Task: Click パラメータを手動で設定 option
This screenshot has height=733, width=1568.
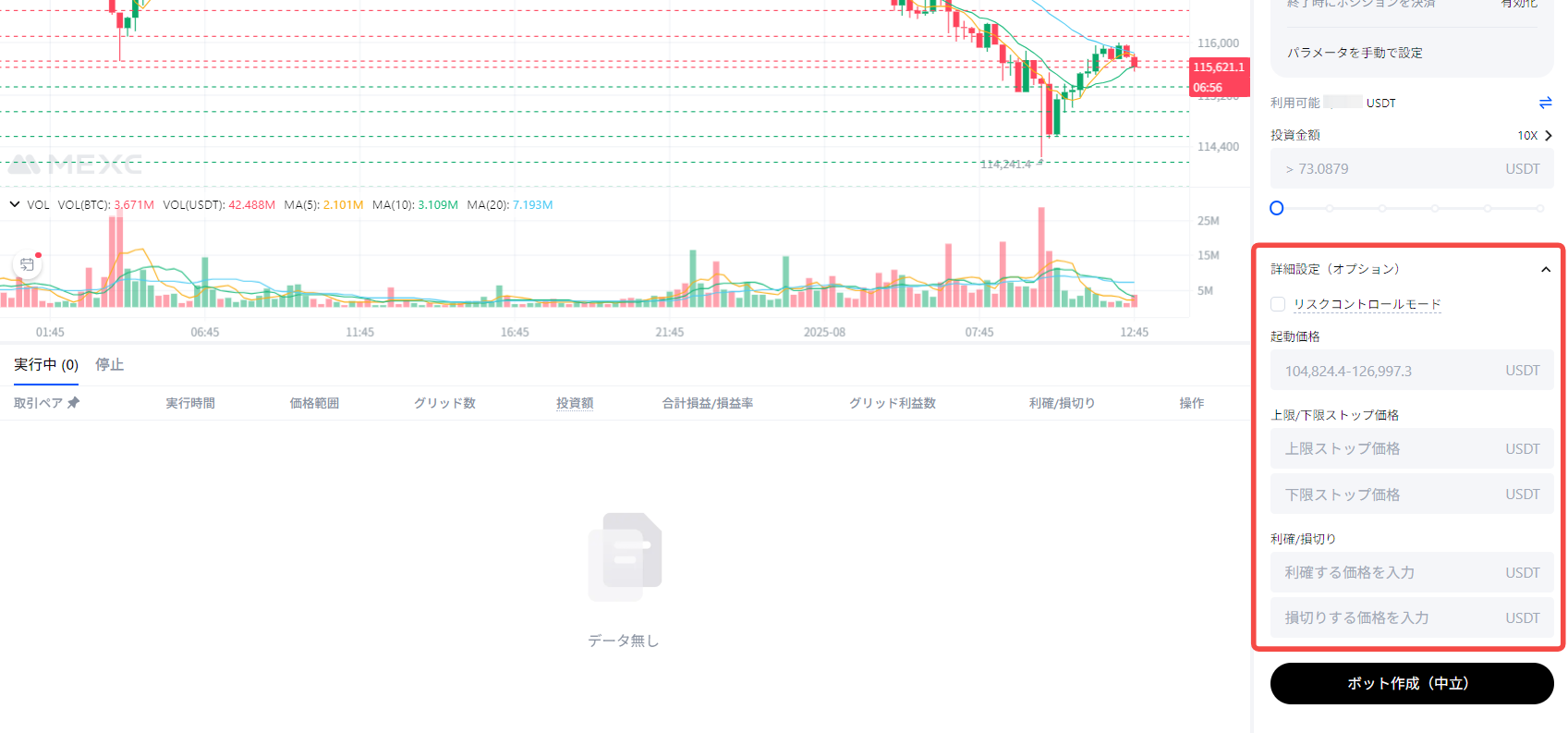Action: (x=1355, y=53)
